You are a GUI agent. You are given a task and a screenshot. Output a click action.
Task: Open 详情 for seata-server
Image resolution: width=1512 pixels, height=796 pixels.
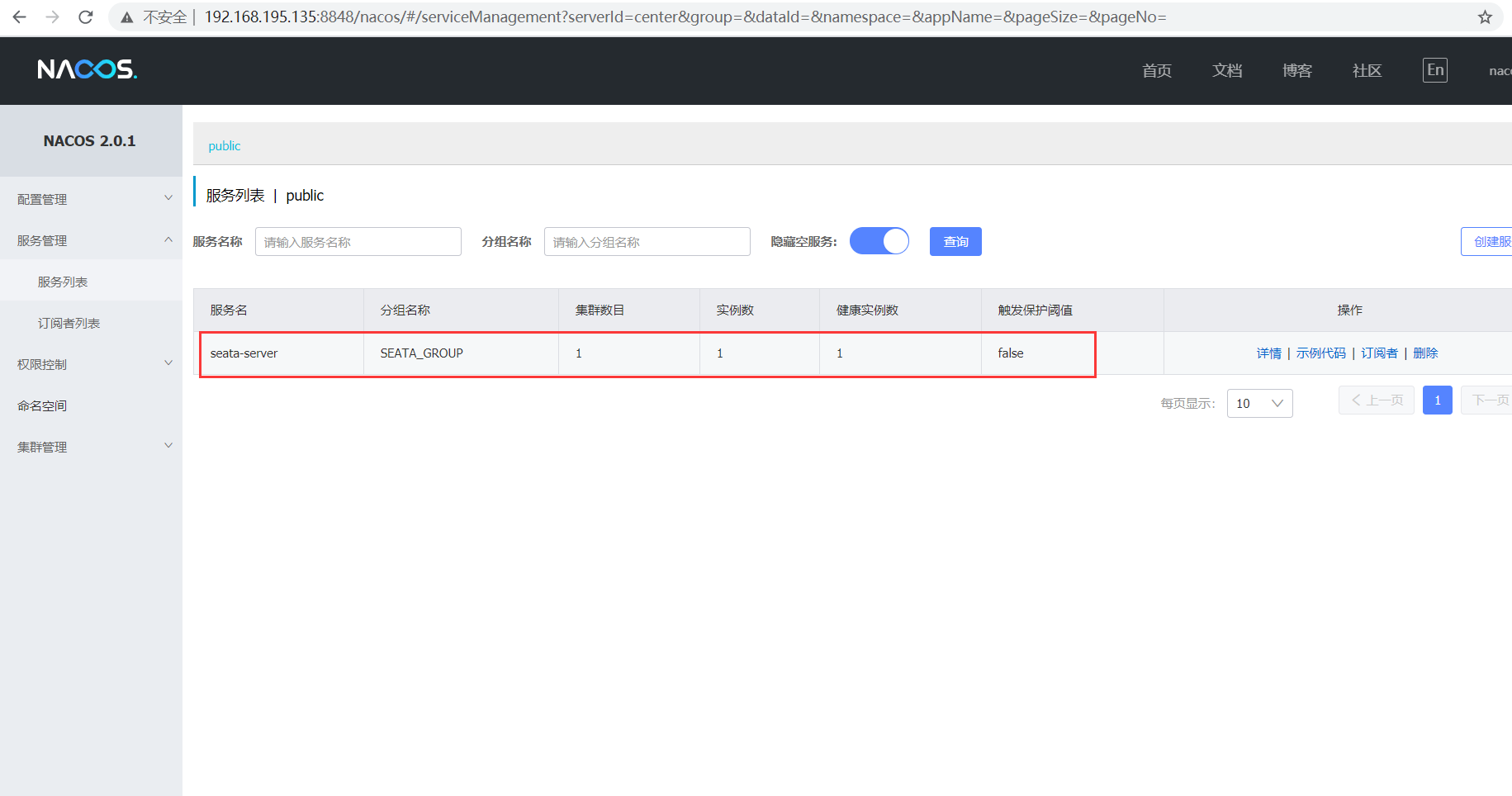(x=1268, y=353)
